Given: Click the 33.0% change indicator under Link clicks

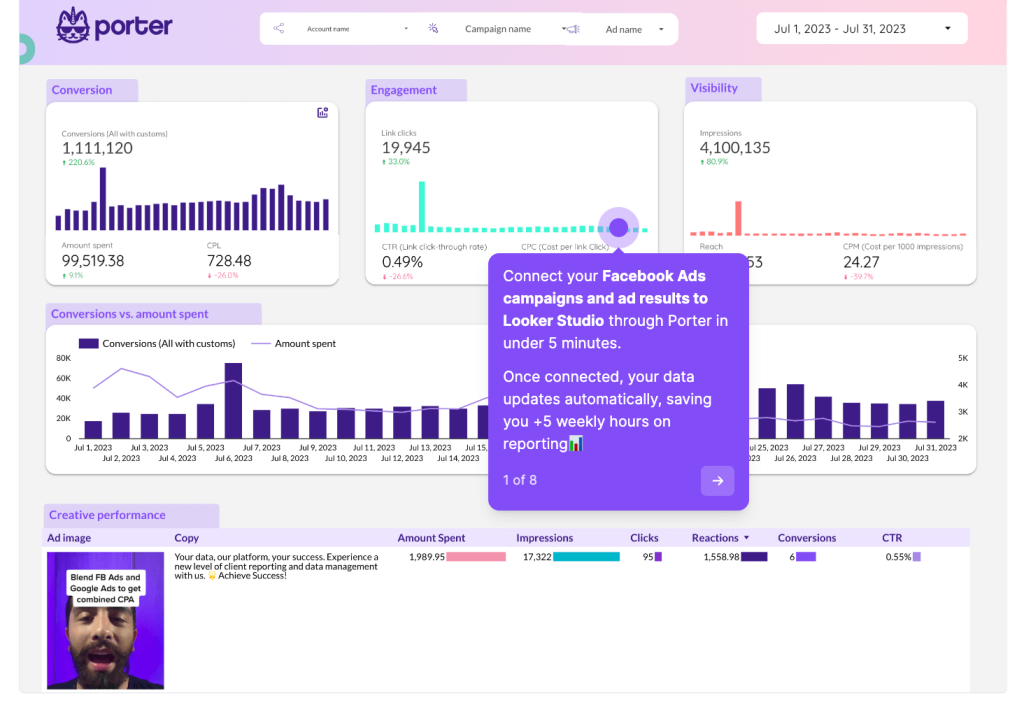Looking at the screenshot, I should click(396, 162).
